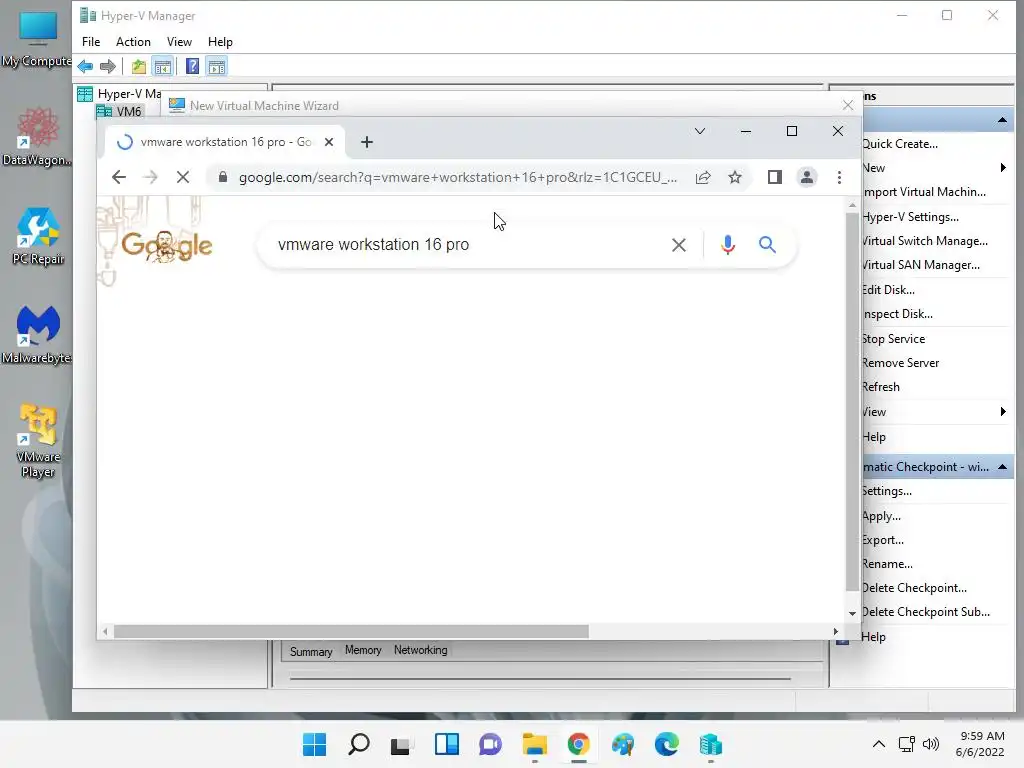Toggle the show/hide action pane toolbar icon

(x=217, y=66)
